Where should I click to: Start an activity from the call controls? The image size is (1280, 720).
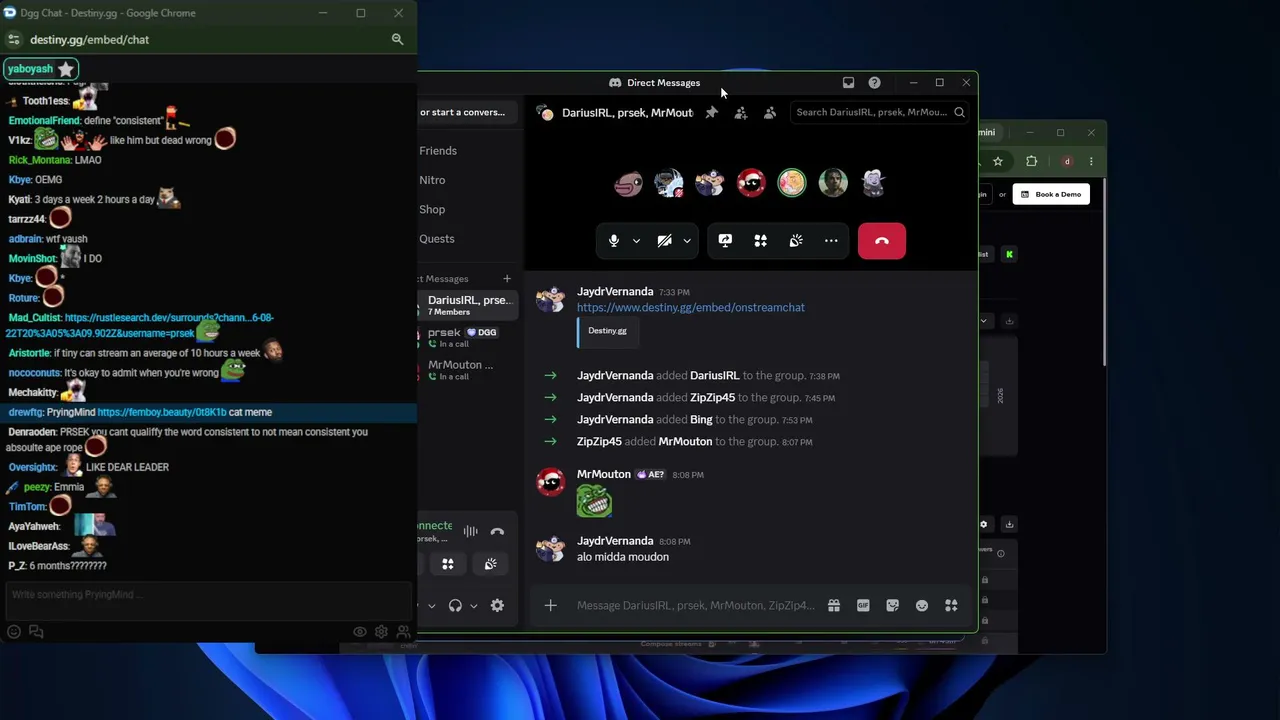[x=760, y=241]
